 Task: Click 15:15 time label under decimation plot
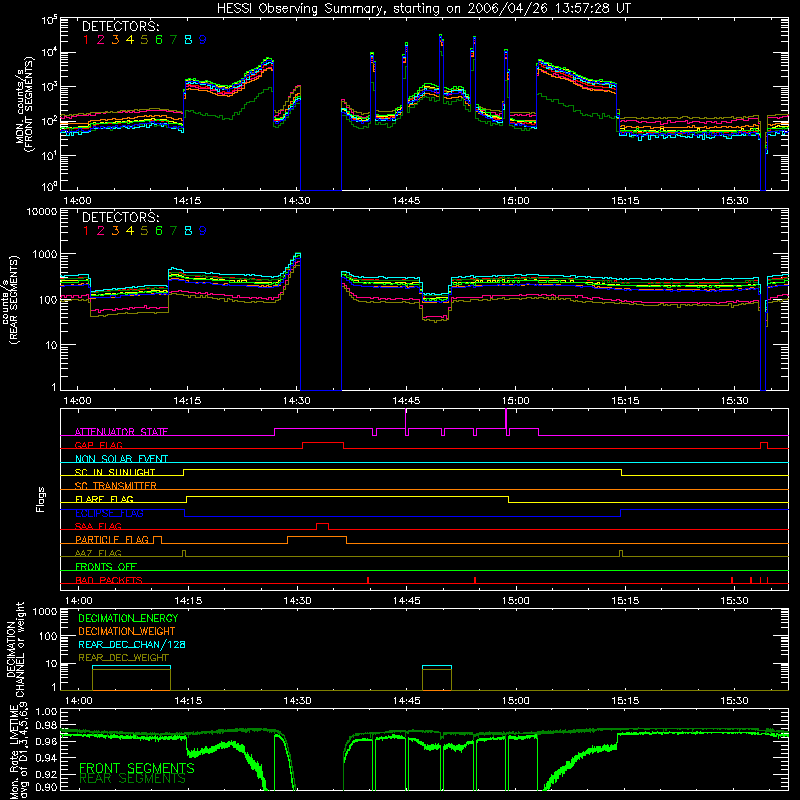tap(625, 701)
